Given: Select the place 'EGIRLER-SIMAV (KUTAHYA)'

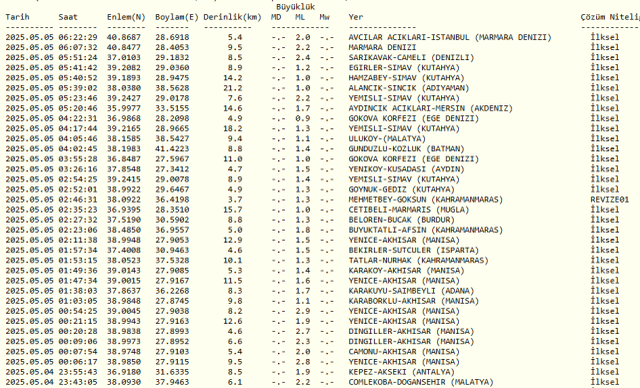Looking at the screenshot, I should tap(404, 68).
